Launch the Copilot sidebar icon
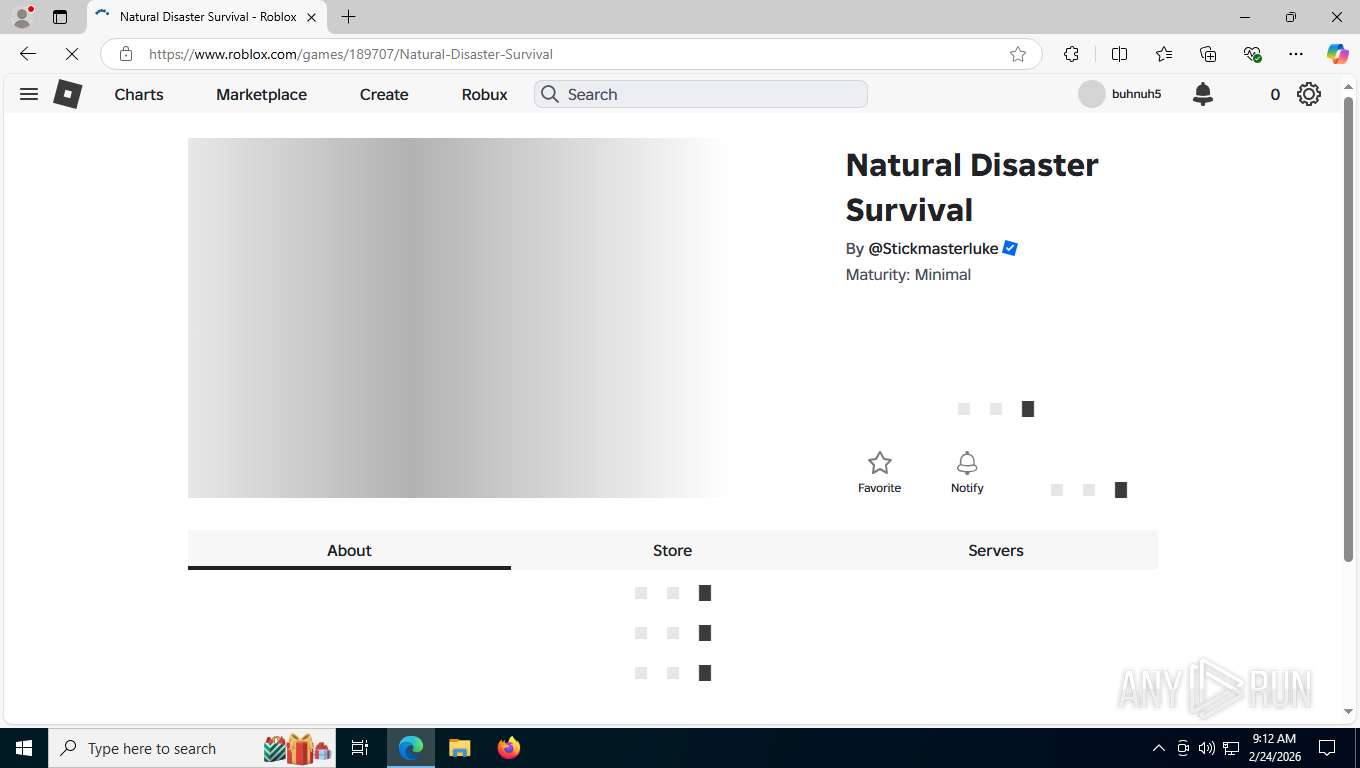The image size is (1360, 768). [x=1337, y=54]
